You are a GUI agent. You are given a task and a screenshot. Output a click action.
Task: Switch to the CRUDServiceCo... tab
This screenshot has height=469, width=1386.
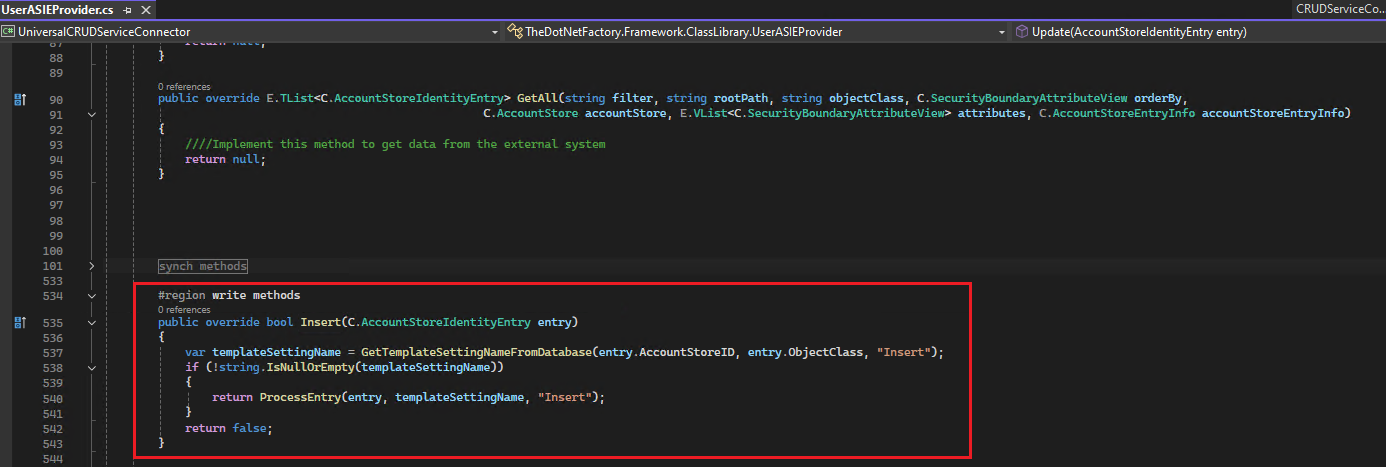click(x=1340, y=10)
